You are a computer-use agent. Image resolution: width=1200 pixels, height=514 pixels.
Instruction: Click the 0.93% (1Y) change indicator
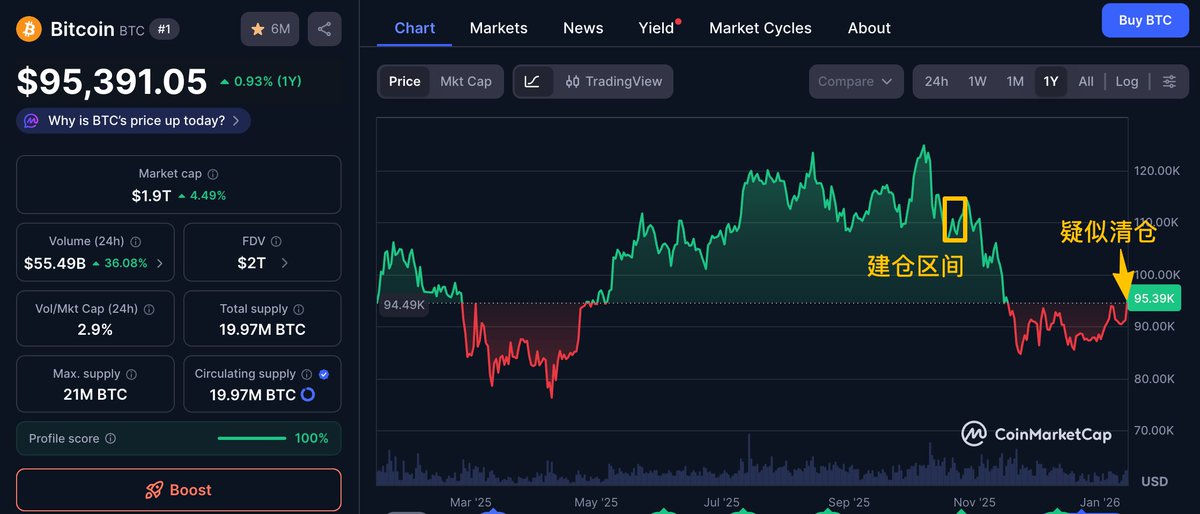tap(260, 81)
